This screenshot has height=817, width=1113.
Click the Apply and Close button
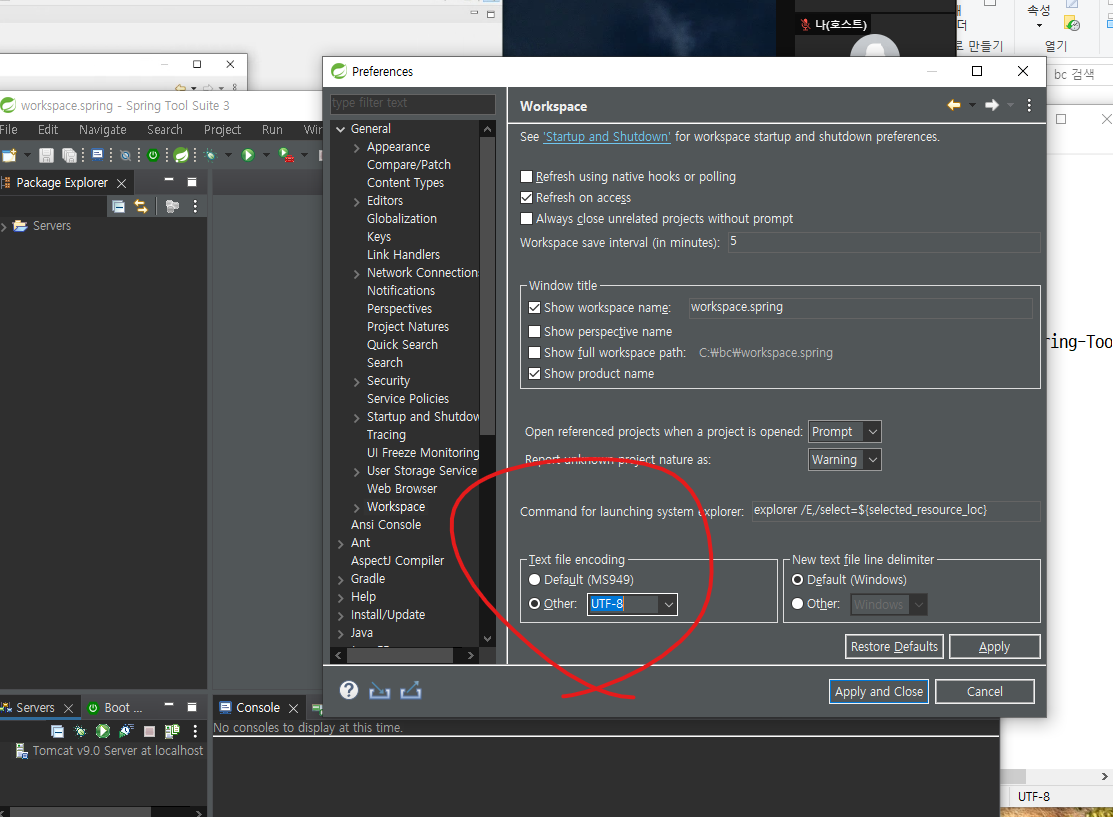(879, 691)
